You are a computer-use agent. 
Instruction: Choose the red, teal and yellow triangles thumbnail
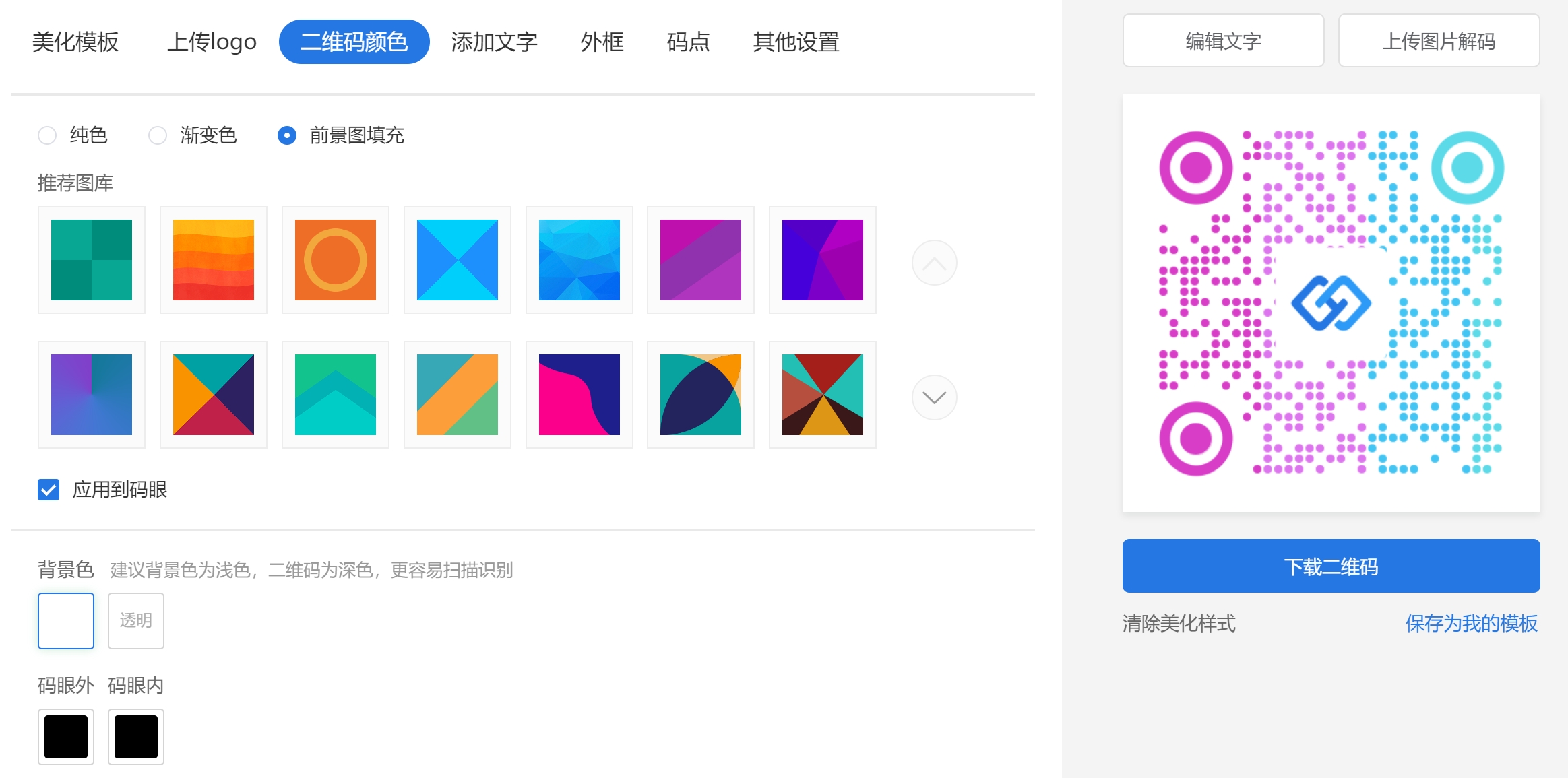(823, 395)
